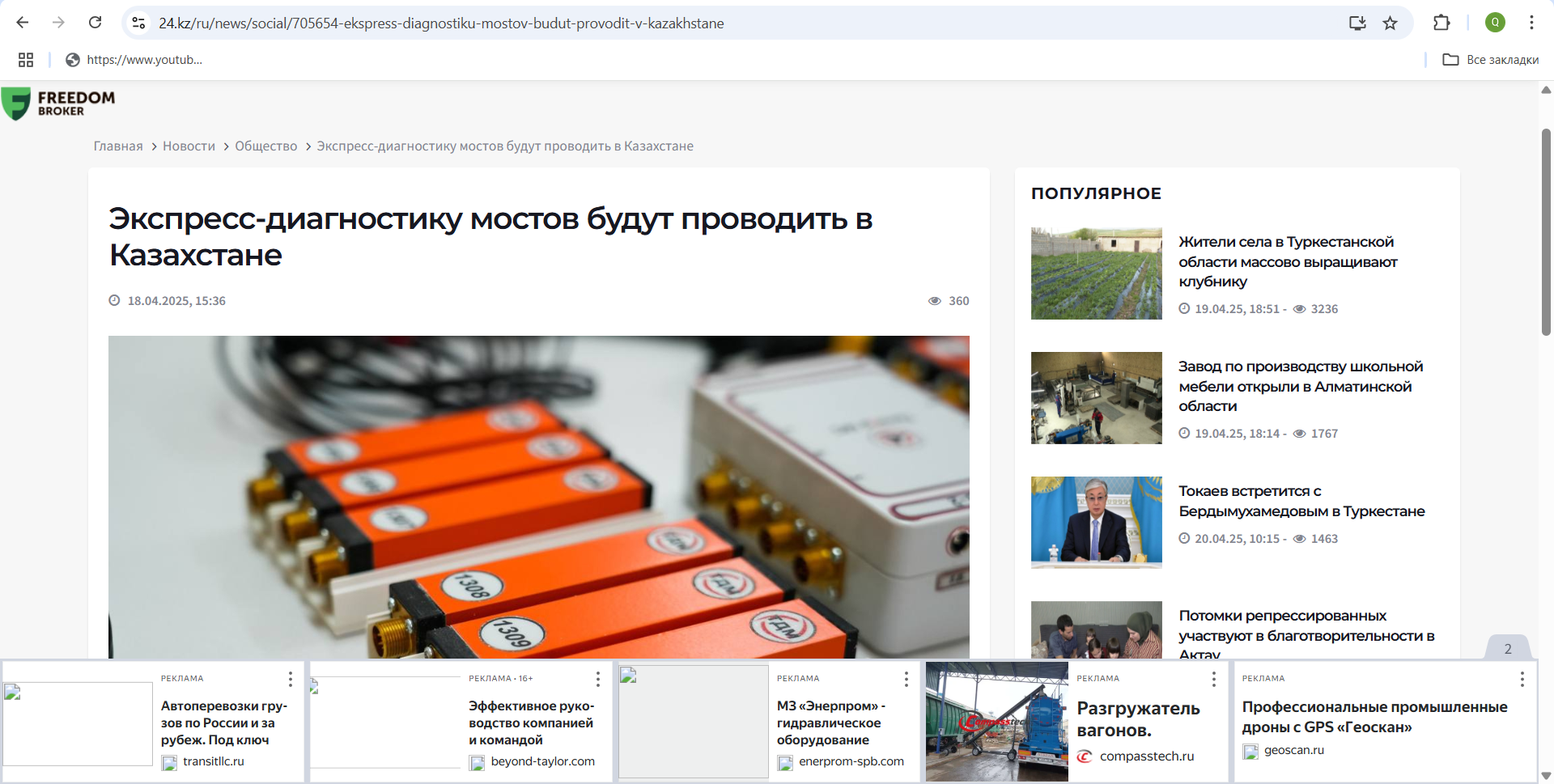The height and width of the screenshot is (784, 1554).
Task: Open Автоперевозки грузов по России ad
Action: [224, 723]
